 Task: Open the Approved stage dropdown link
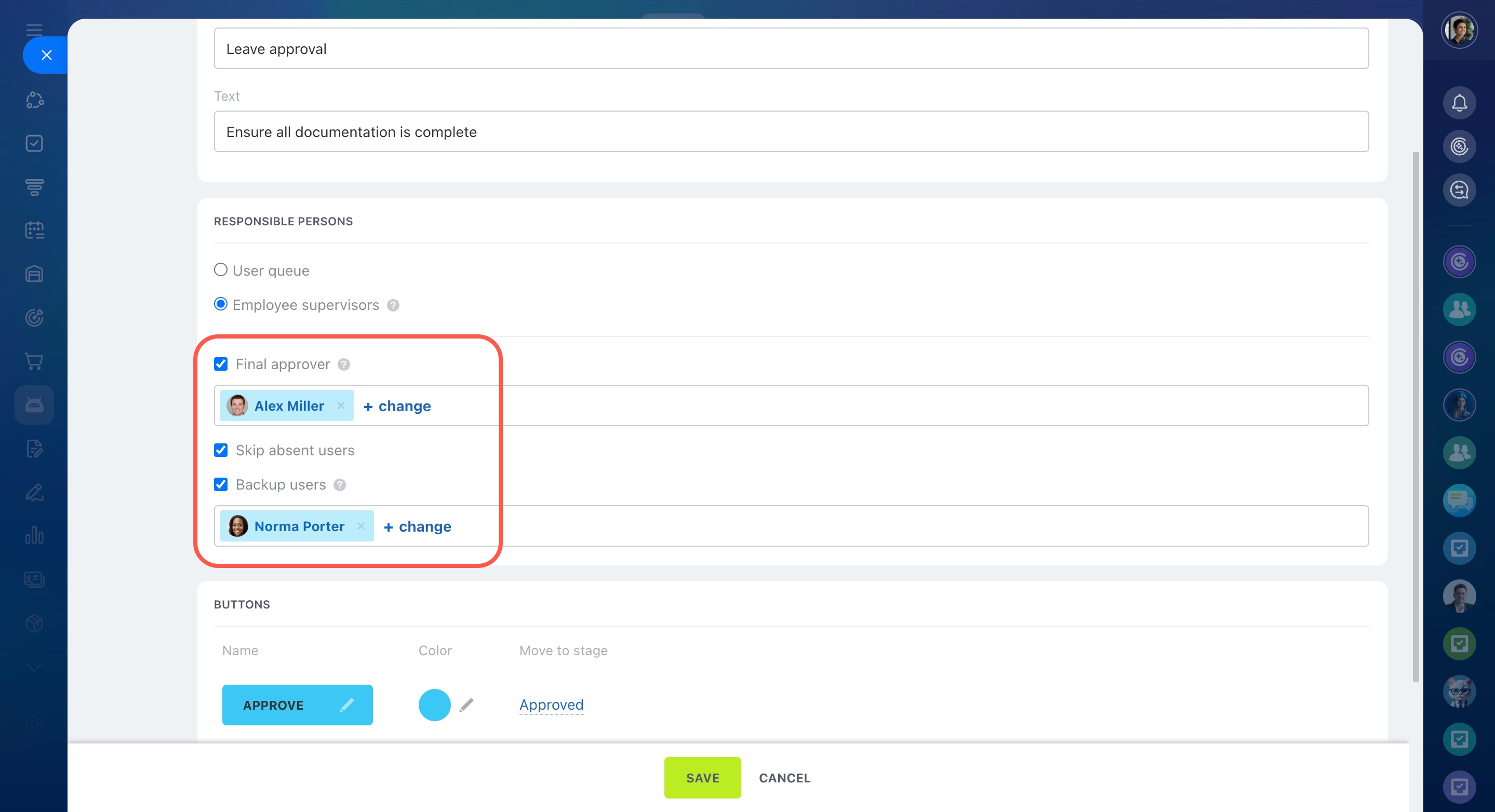[551, 705]
